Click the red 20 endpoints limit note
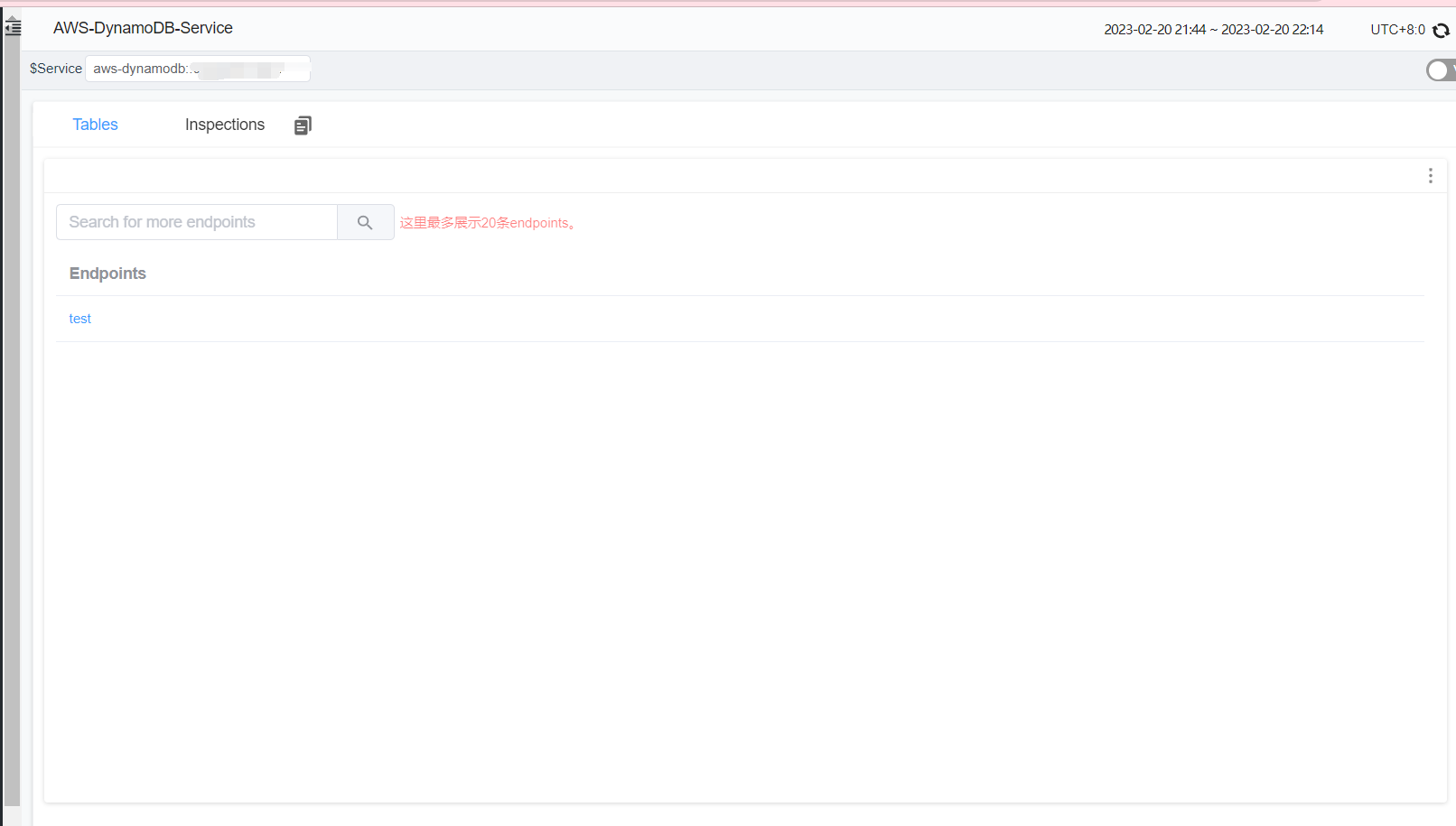Viewport: 1456px width, 826px height. click(488, 223)
